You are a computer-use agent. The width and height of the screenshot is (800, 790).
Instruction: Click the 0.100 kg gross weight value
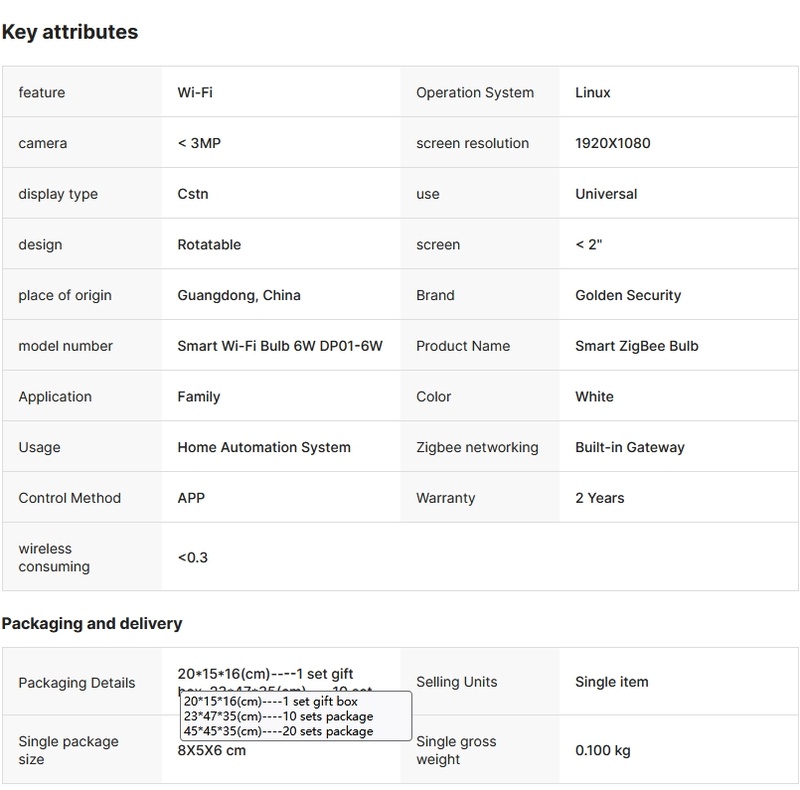pos(603,750)
